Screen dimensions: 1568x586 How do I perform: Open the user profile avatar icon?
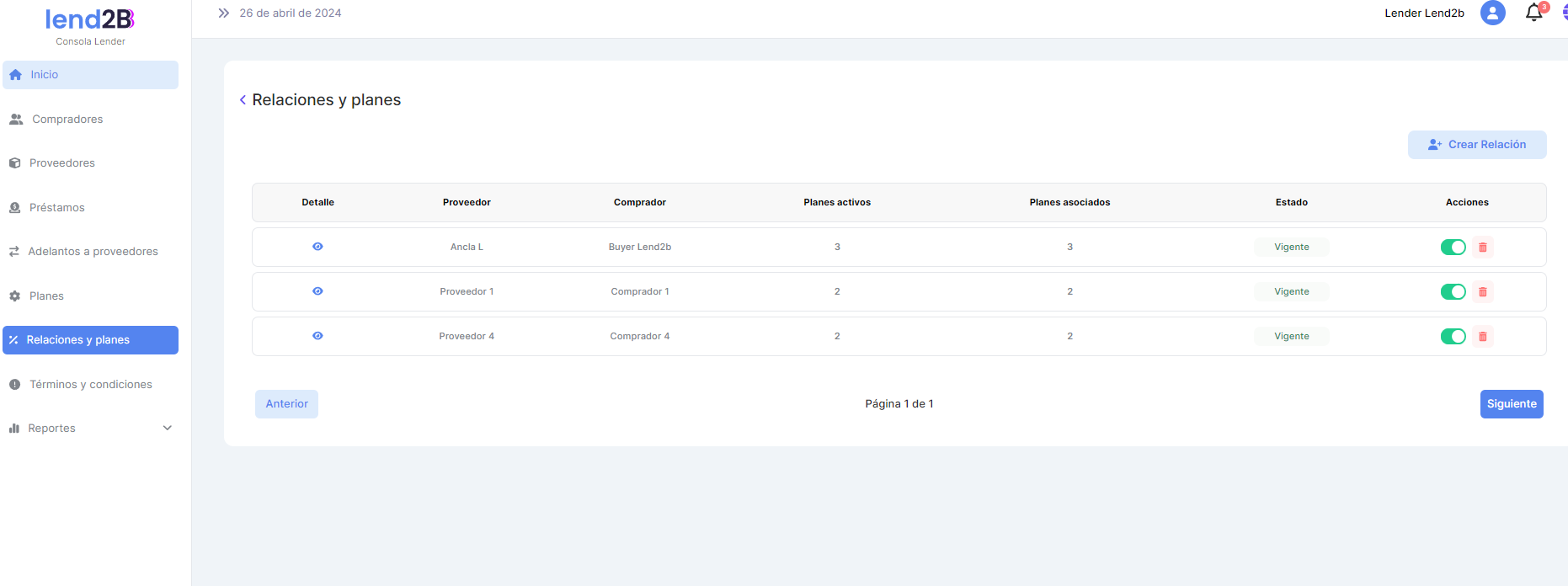coord(1492,13)
